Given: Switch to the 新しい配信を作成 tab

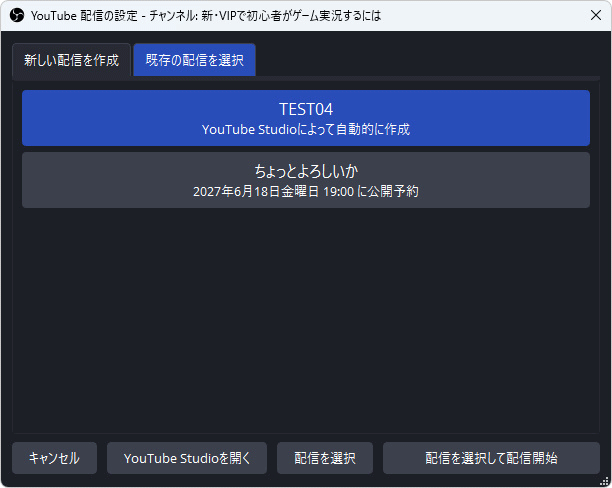Looking at the screenshot, I should [71, 60].
